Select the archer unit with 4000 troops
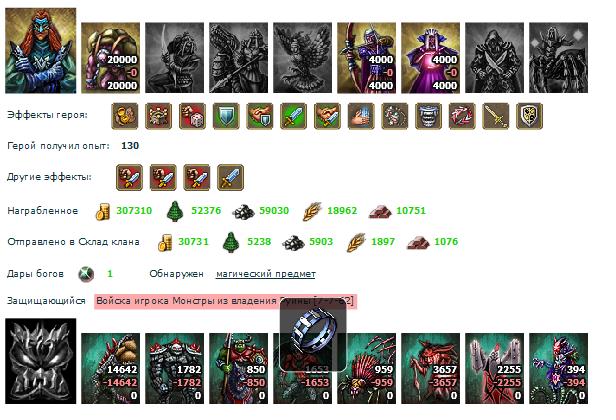 pos(367,58)
